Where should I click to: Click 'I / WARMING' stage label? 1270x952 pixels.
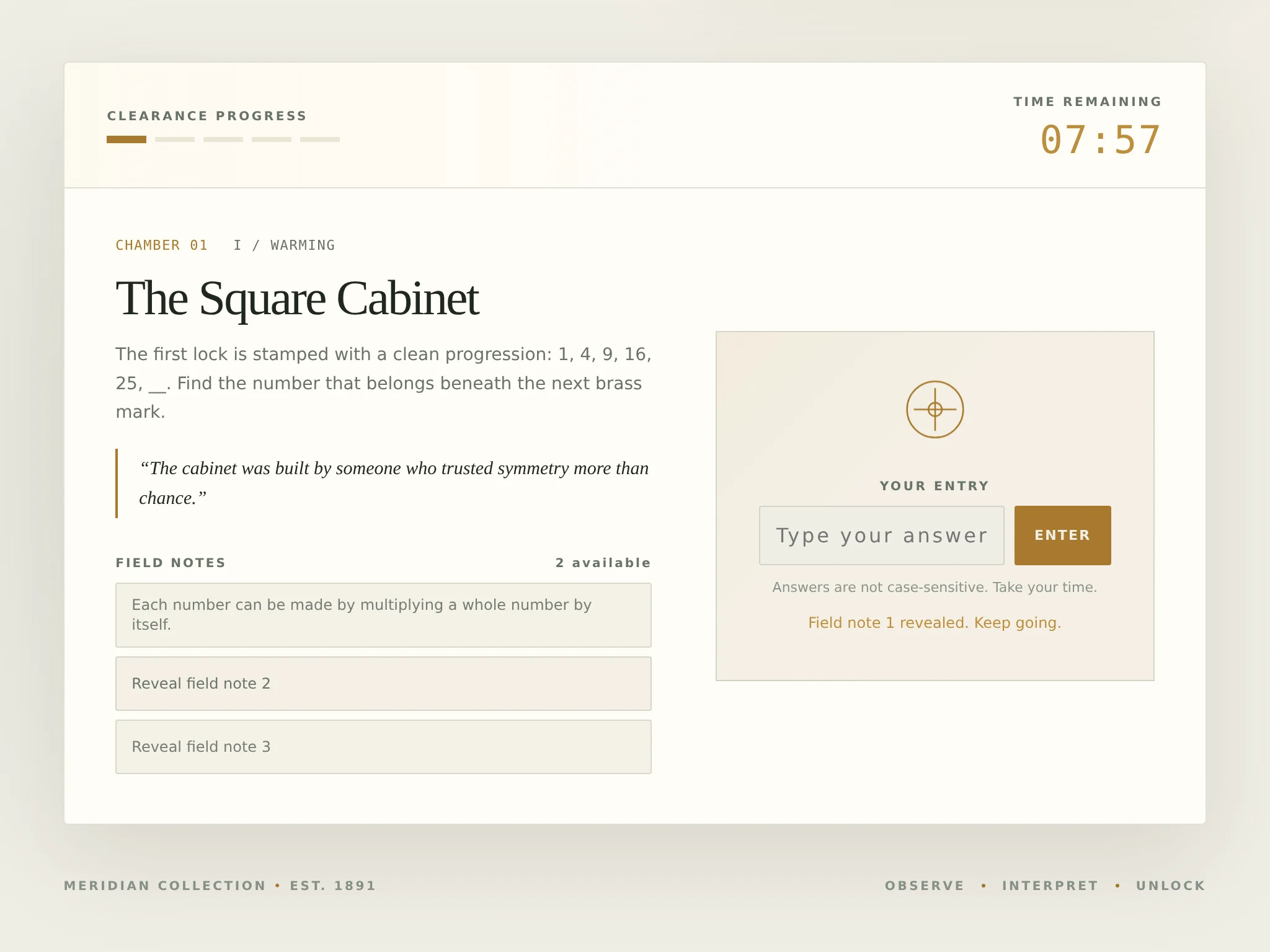coord(284,245)
